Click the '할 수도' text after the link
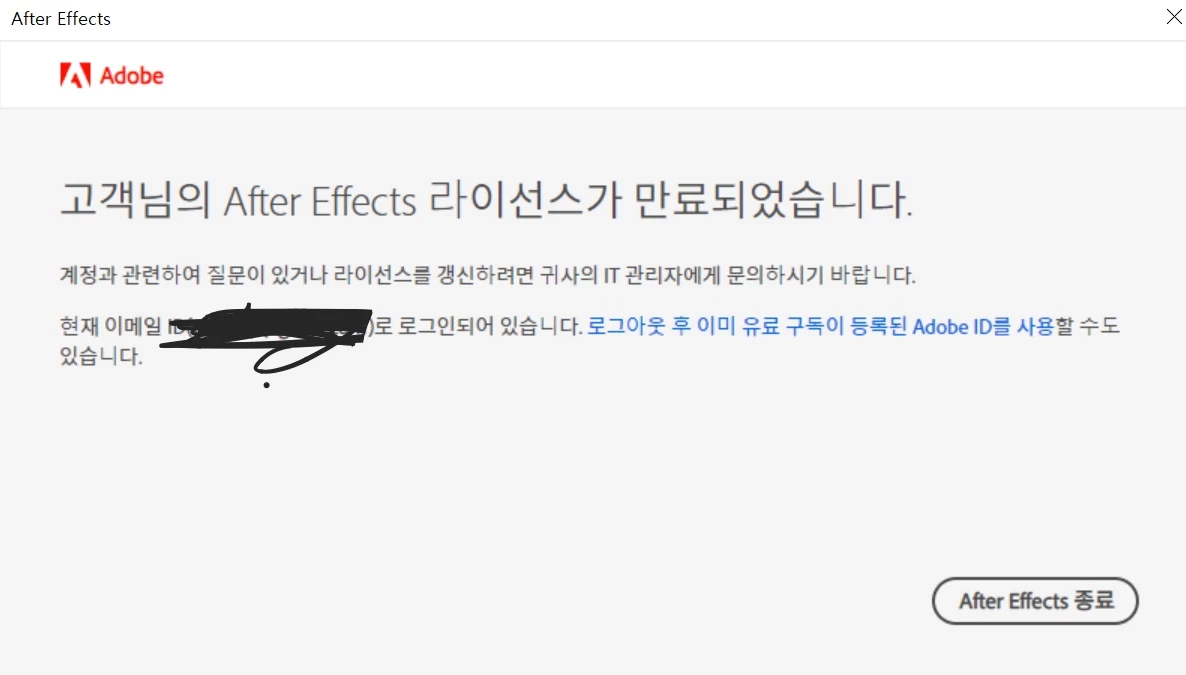1186x675 pixels. click(1088, 326)
